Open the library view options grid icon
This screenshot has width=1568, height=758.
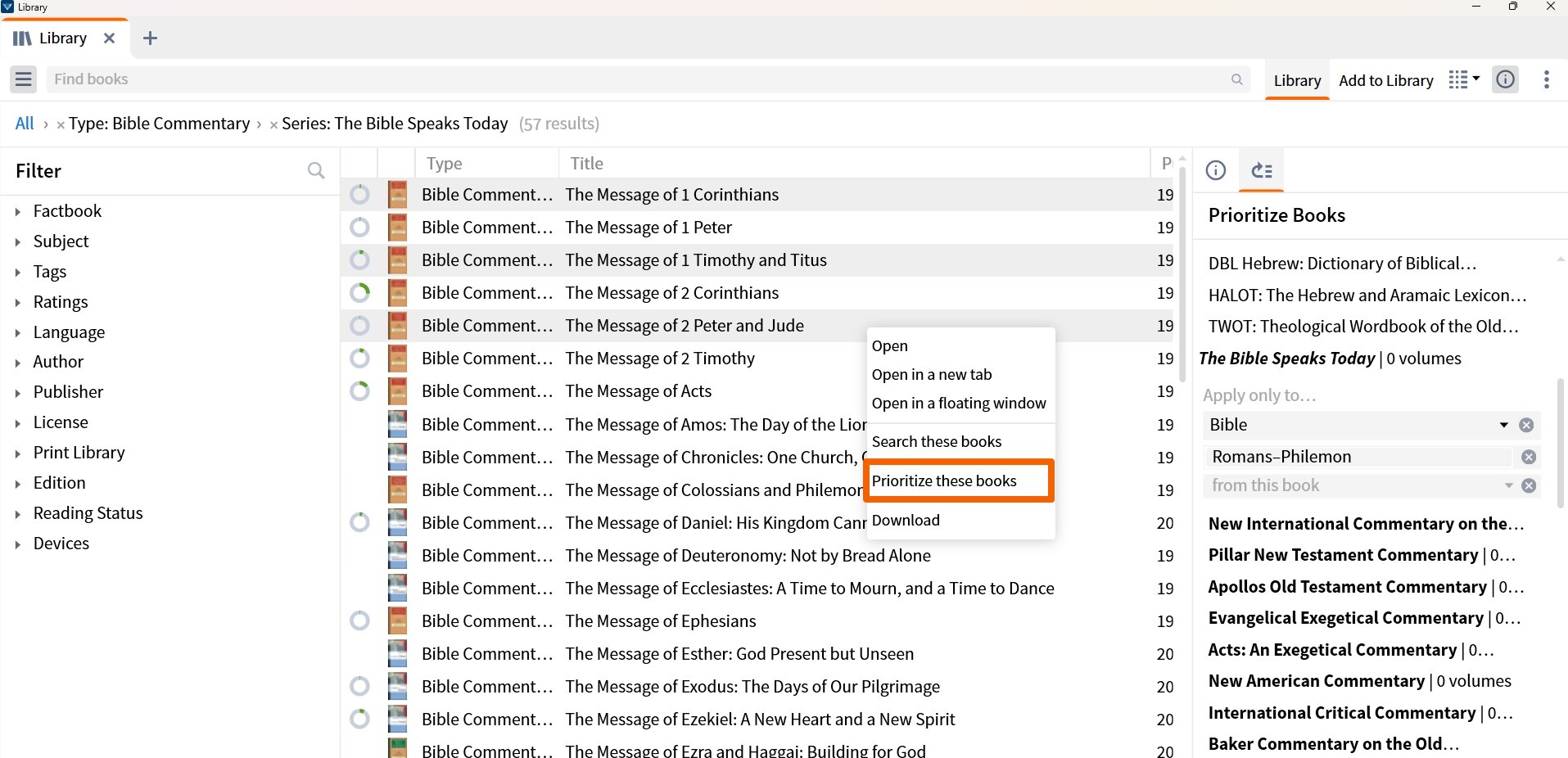pyautogui.click(x=1464, y=79)
